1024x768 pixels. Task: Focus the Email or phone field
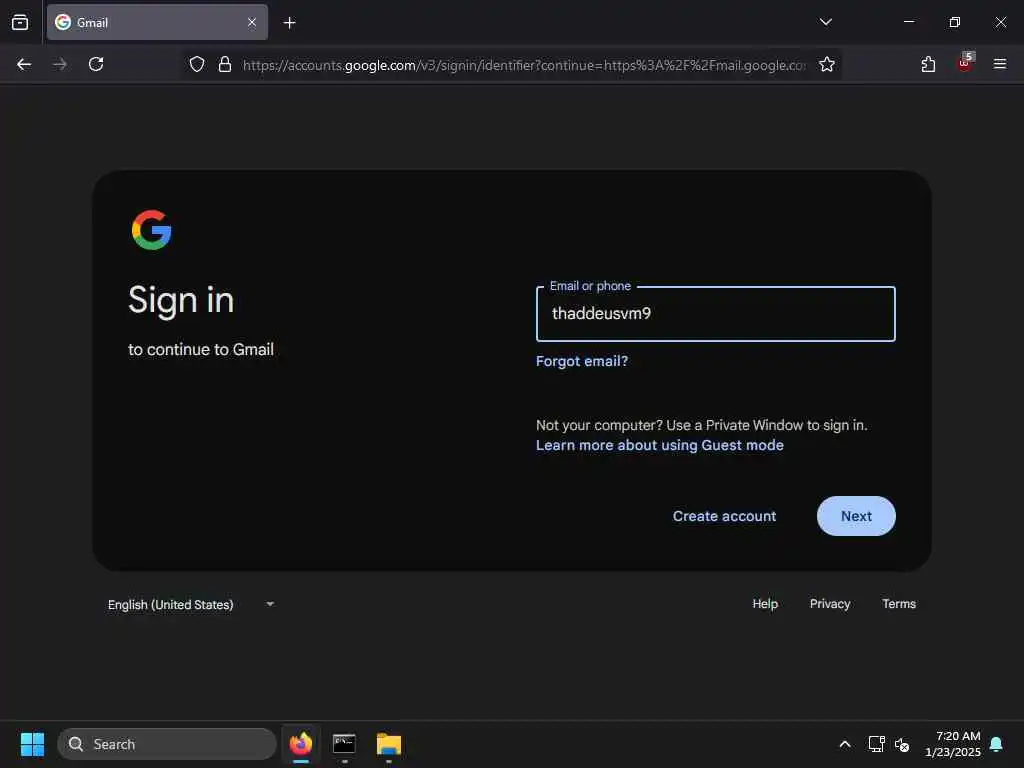coord(715,314)
